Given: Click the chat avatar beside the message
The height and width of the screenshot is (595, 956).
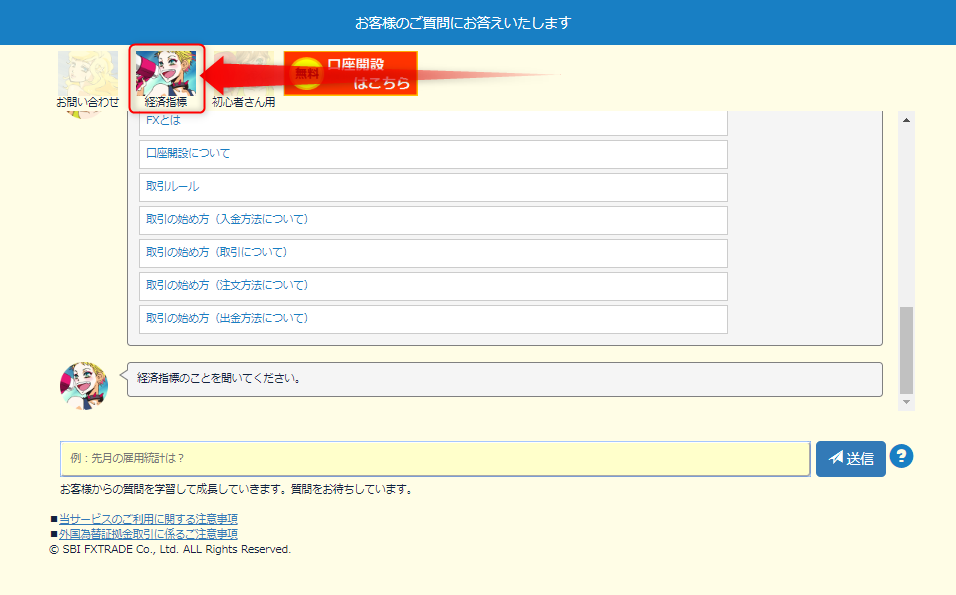Looking at the screenshot, I should [x=84, y=384].
